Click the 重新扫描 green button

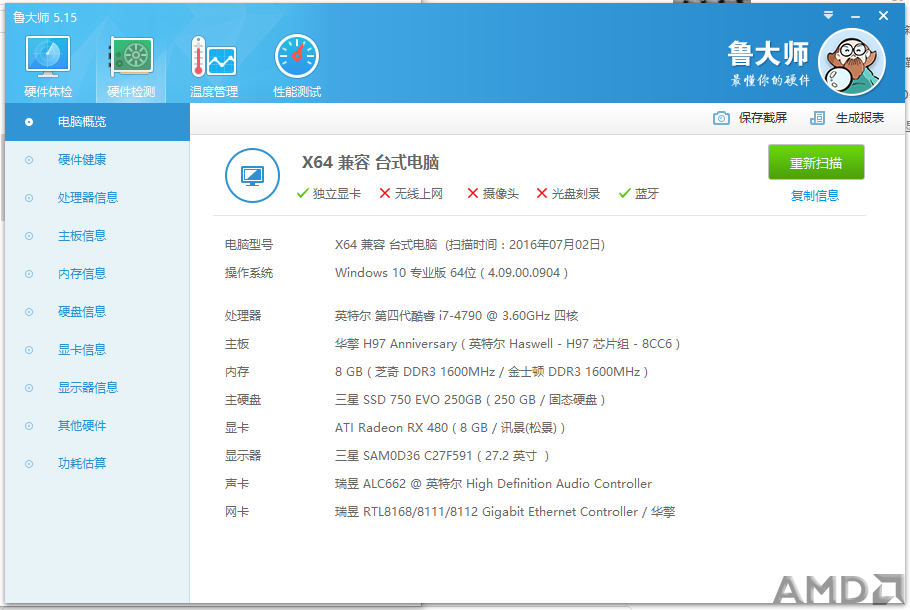(x=816, y=163)
